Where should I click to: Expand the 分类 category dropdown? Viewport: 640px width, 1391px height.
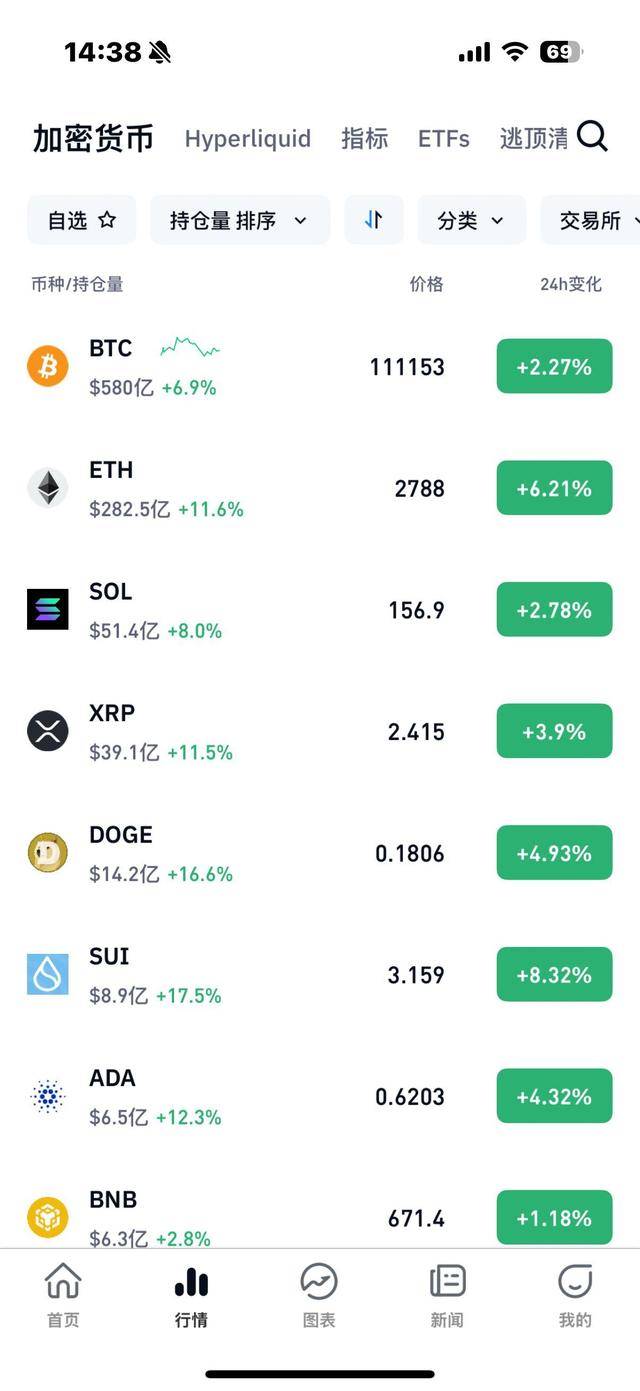tap(471, 219)
